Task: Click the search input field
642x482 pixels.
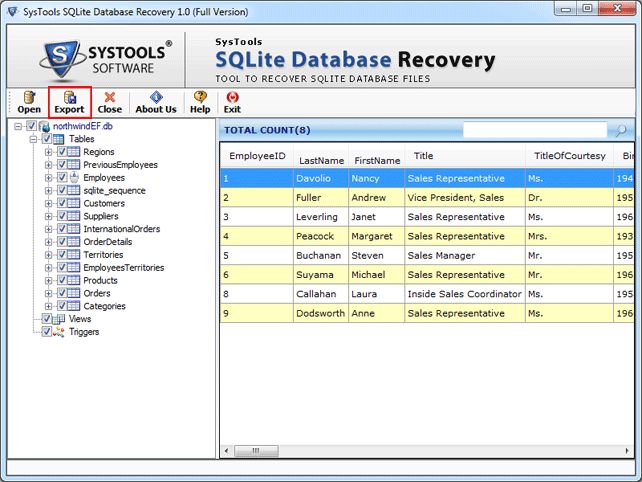Action: pos(534,130)
